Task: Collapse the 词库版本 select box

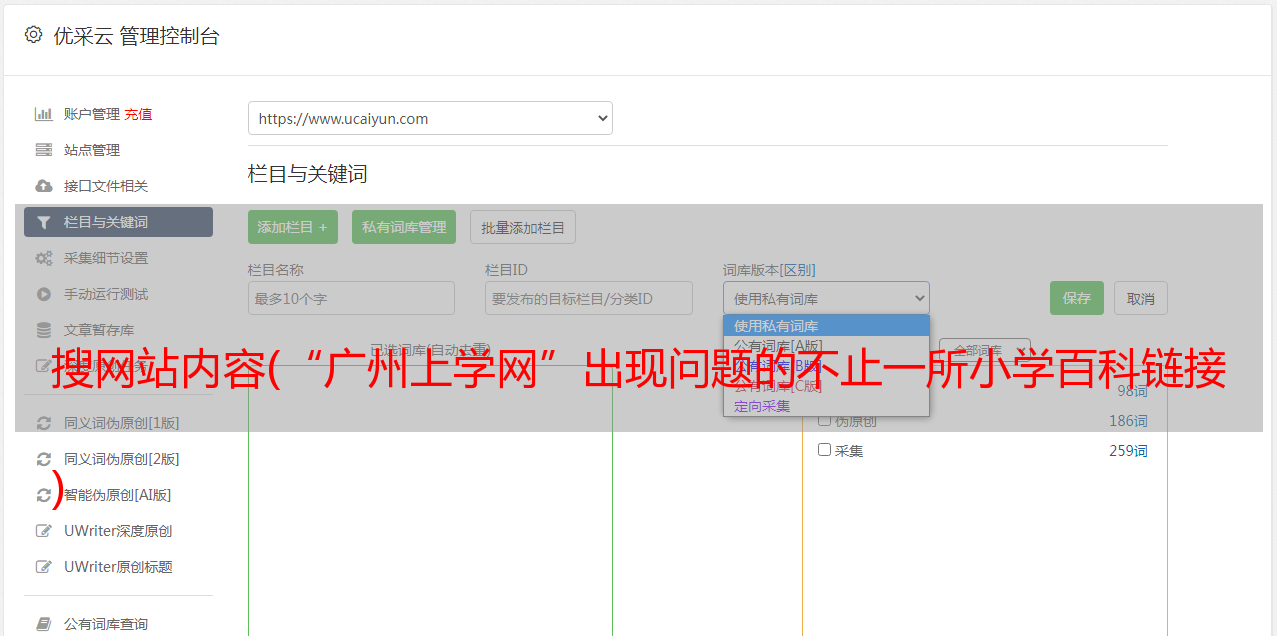Action: [x=826, y=298]
